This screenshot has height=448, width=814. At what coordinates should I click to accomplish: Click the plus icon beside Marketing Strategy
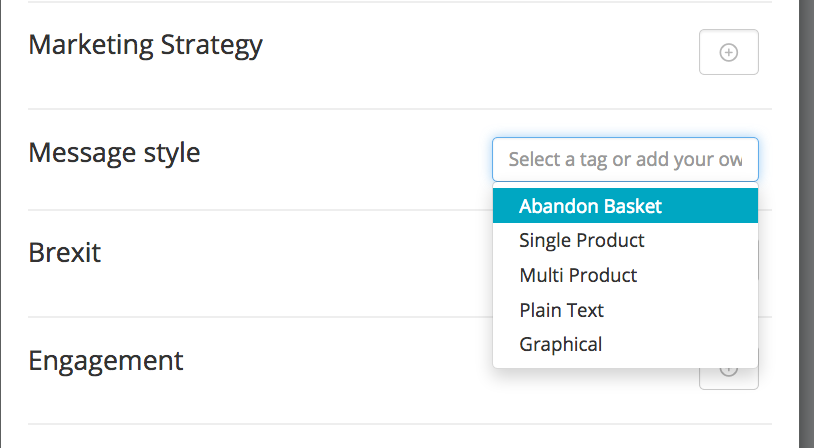pos(728,52)
